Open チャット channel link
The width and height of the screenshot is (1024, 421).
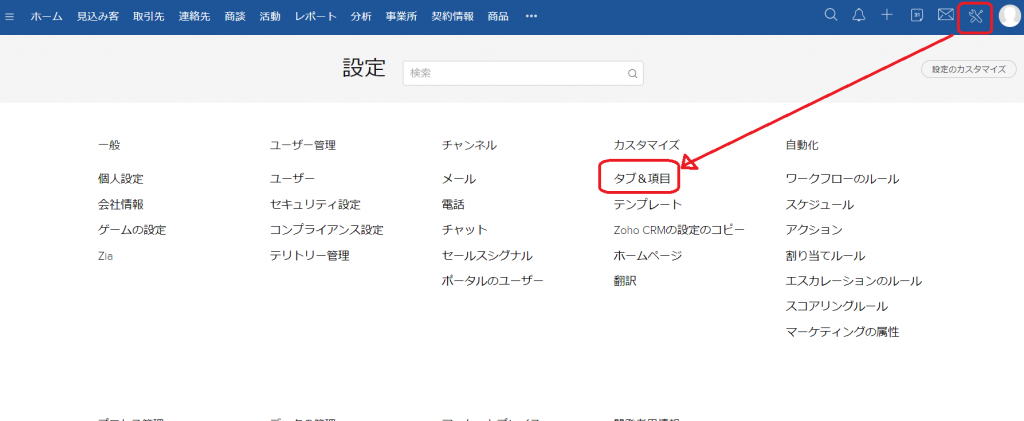[464, 230]
